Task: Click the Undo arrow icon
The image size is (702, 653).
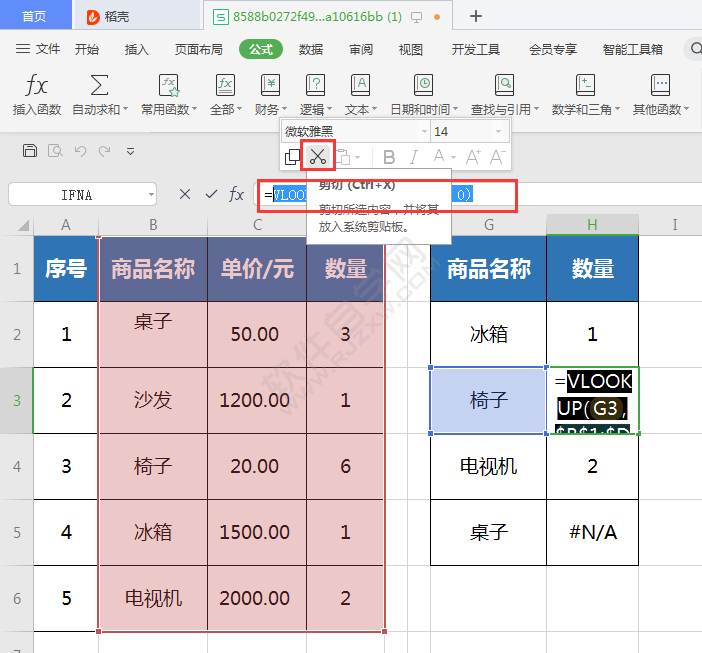Action: click(x=81, y=151)
